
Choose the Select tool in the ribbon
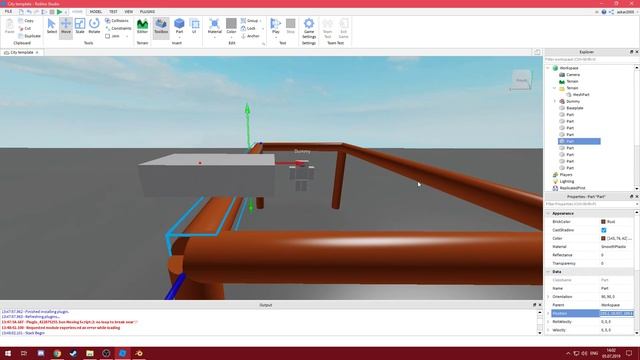[x=51, y=26]
